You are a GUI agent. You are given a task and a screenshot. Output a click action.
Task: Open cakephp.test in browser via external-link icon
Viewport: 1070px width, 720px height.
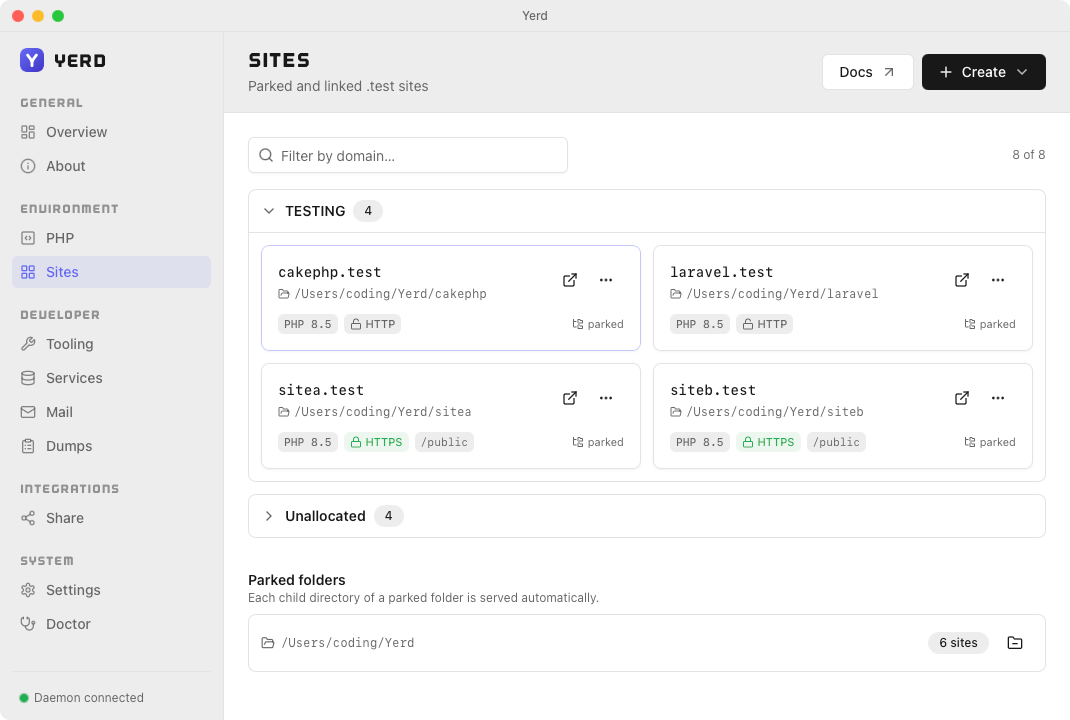pos(570,280)
